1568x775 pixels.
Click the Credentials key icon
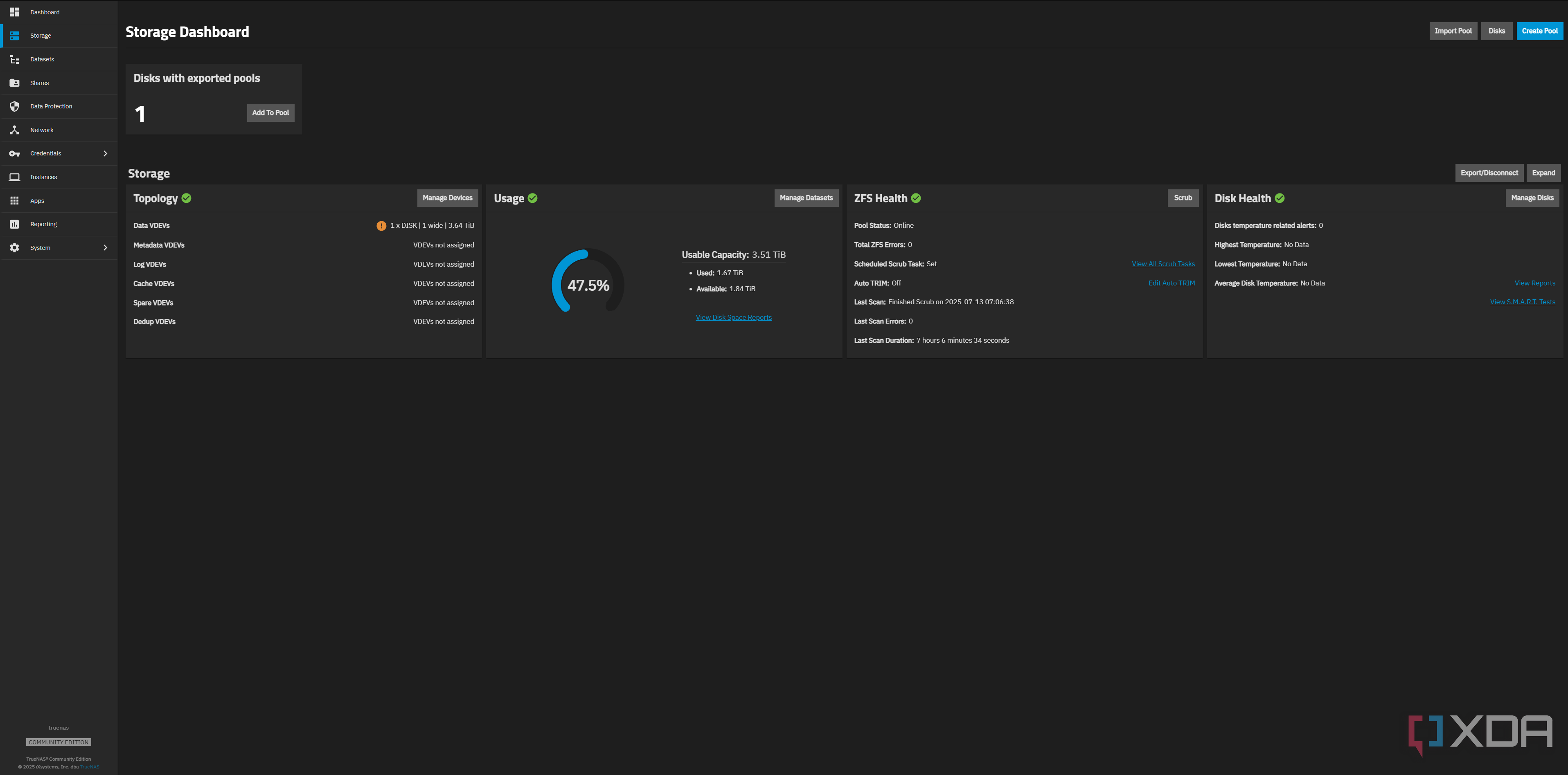[x=15, y=154]
